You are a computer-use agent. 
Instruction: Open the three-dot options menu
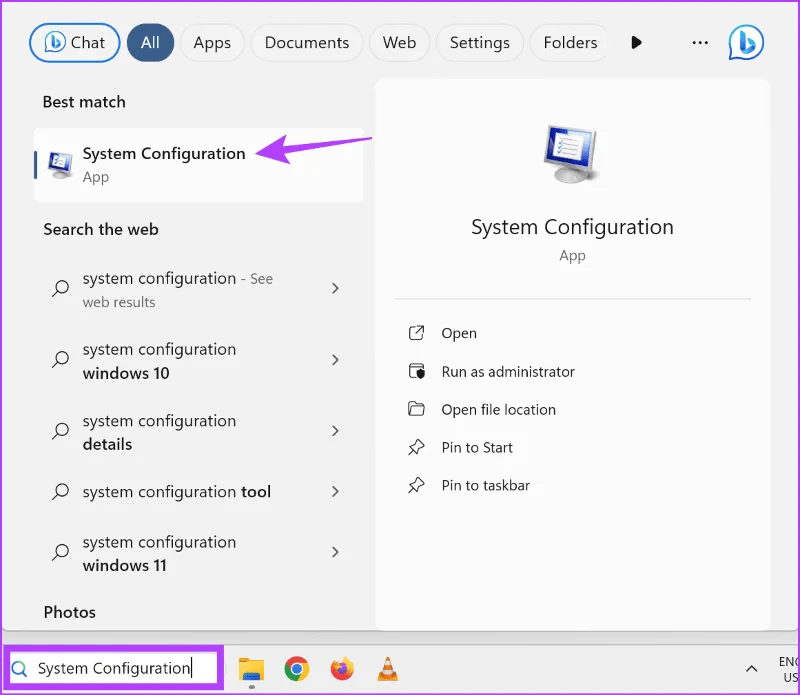[700, 43]
